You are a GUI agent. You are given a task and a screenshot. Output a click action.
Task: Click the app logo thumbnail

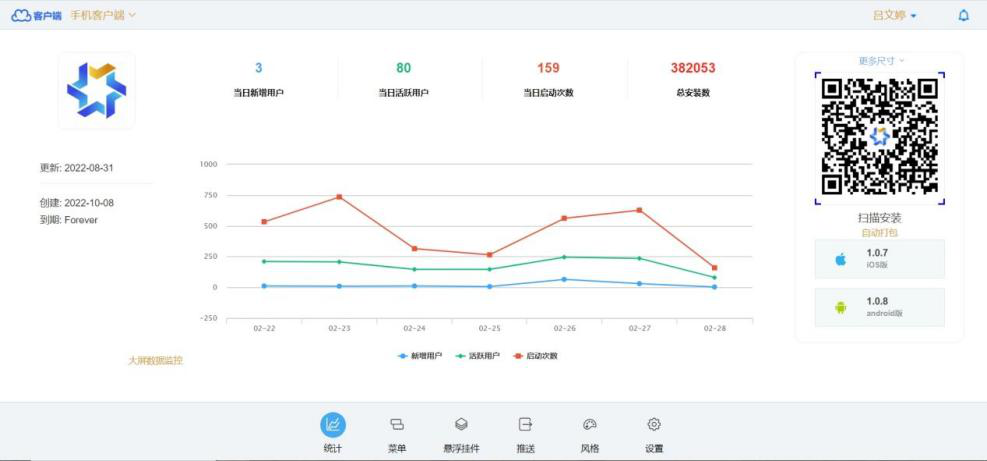[x=96, y=90]
